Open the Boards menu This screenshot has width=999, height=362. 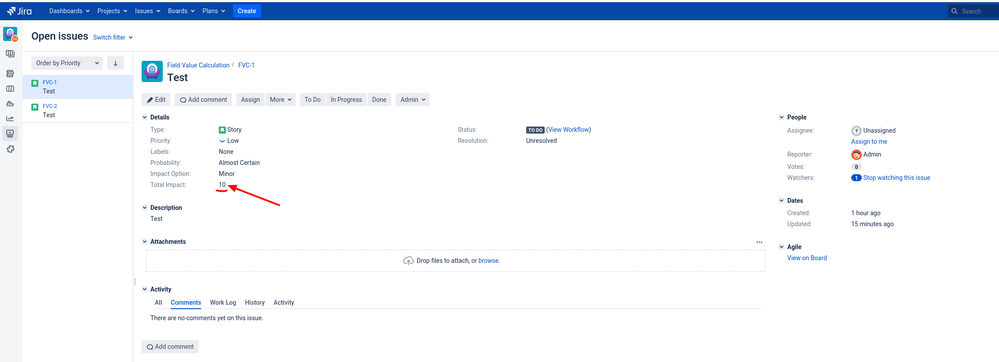point(181,11)
